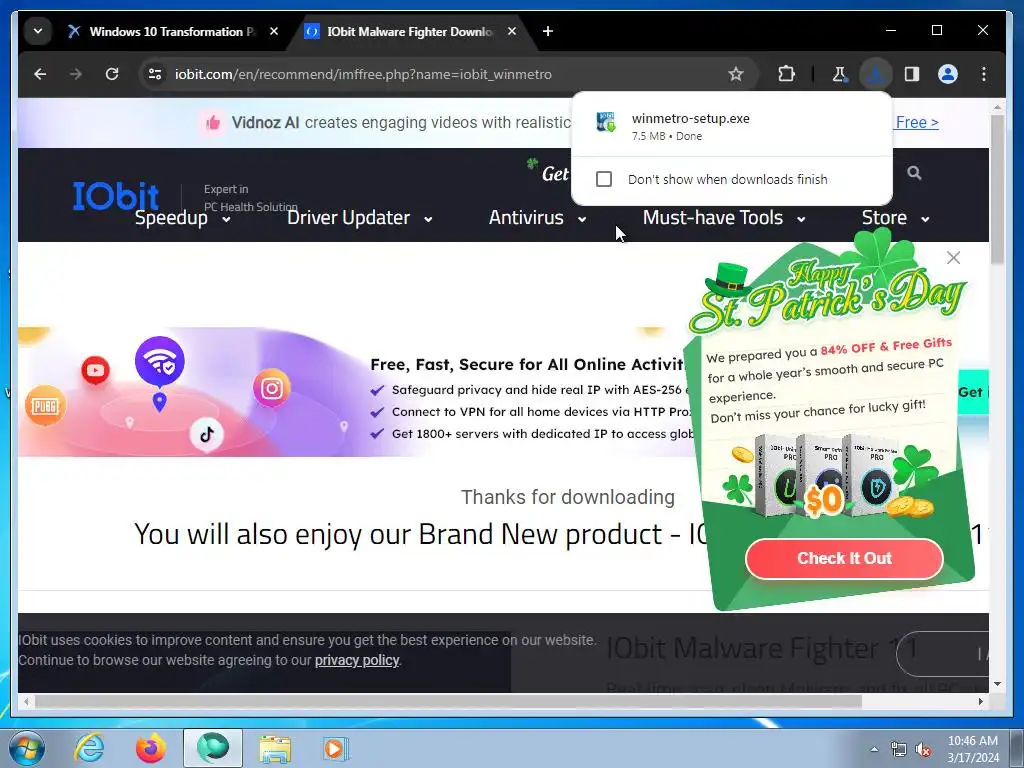The image size is (1024, 768).
Task: Click the muted volume tray icon
Action: click(x=923, y=750)
